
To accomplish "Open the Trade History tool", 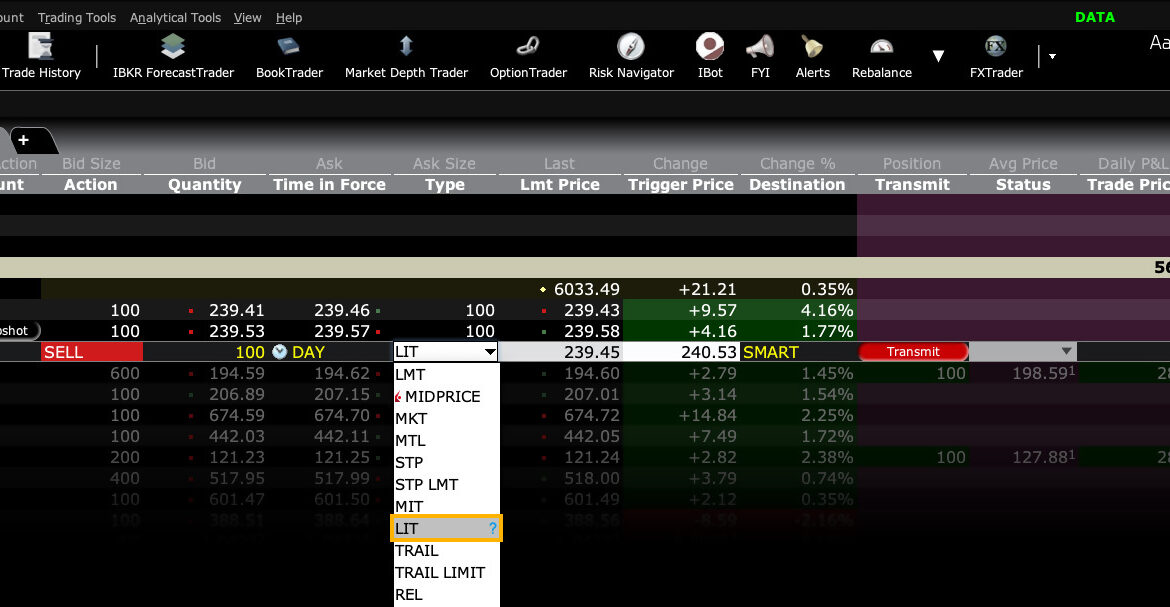I will click(x=40, y=56).
